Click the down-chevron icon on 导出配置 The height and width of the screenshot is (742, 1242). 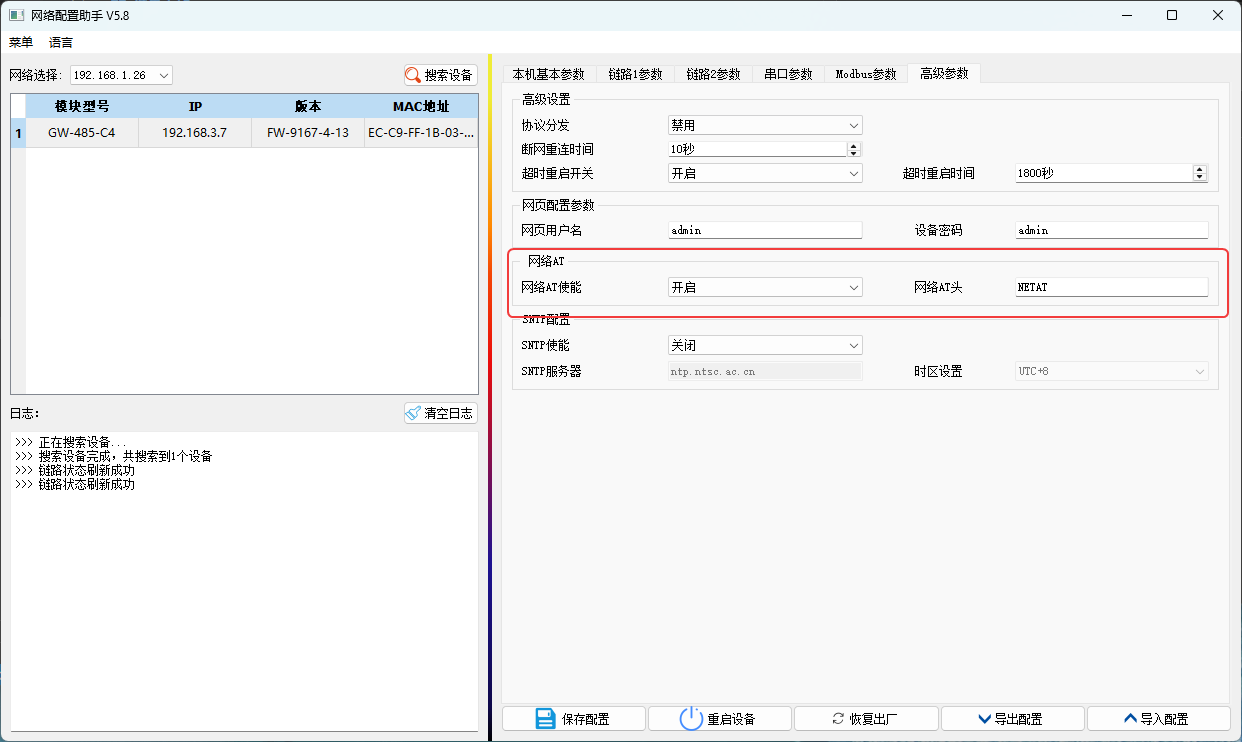pyautogui.click(x=984, y=718)
